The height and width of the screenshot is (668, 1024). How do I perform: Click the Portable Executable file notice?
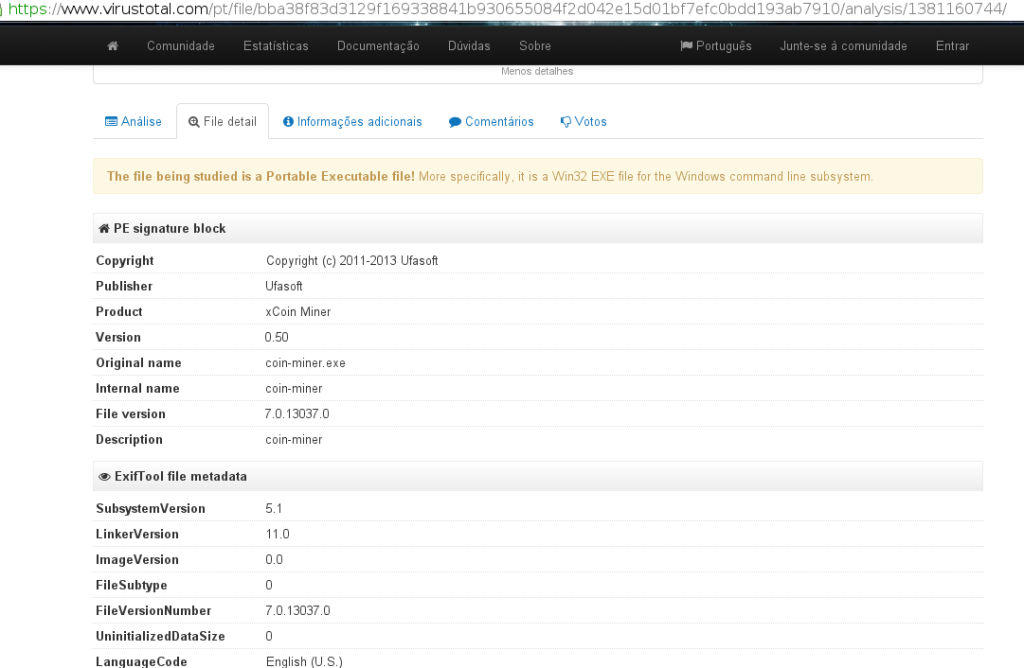click(537, 176)
